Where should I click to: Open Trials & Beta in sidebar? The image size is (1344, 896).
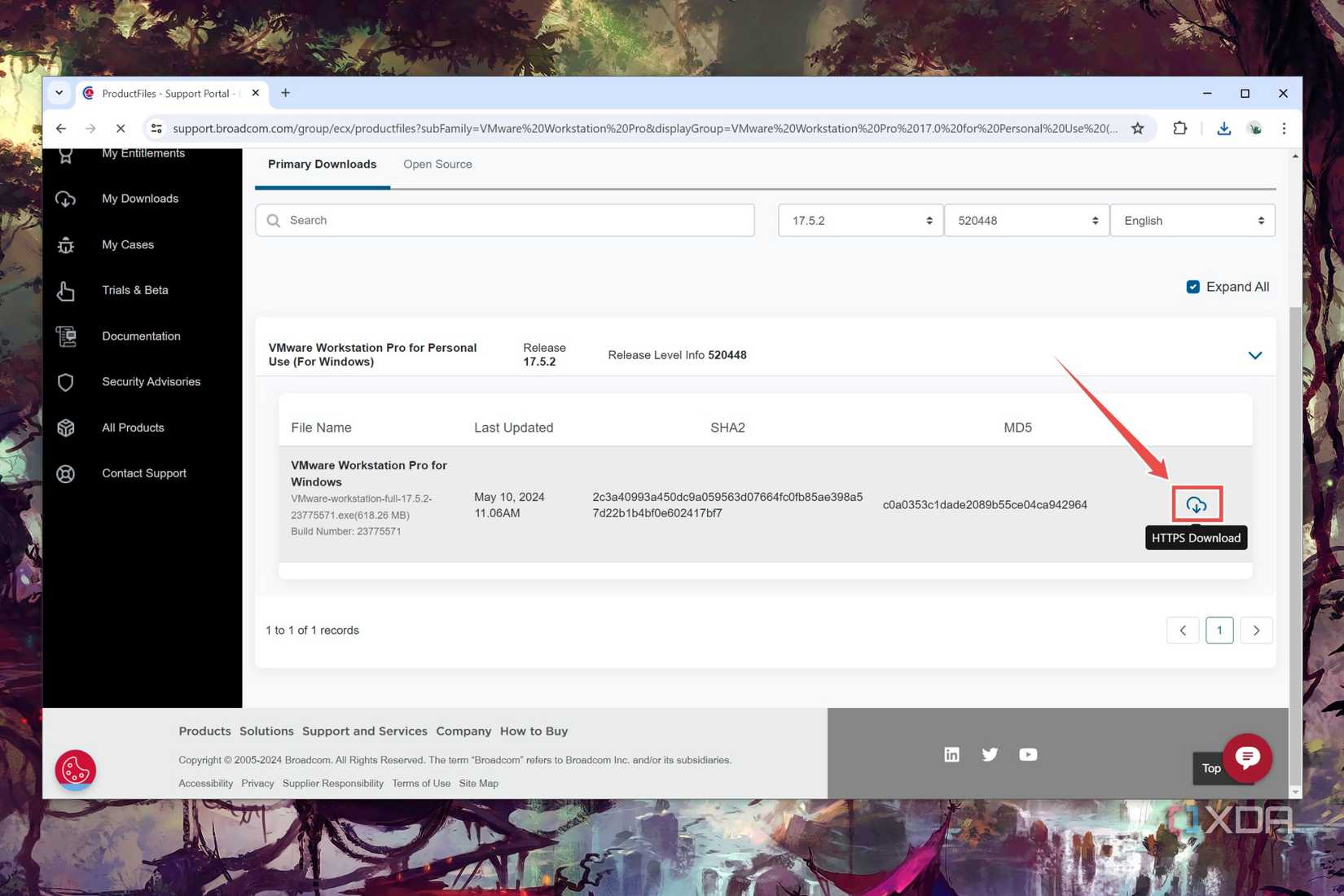click(135, 290)
